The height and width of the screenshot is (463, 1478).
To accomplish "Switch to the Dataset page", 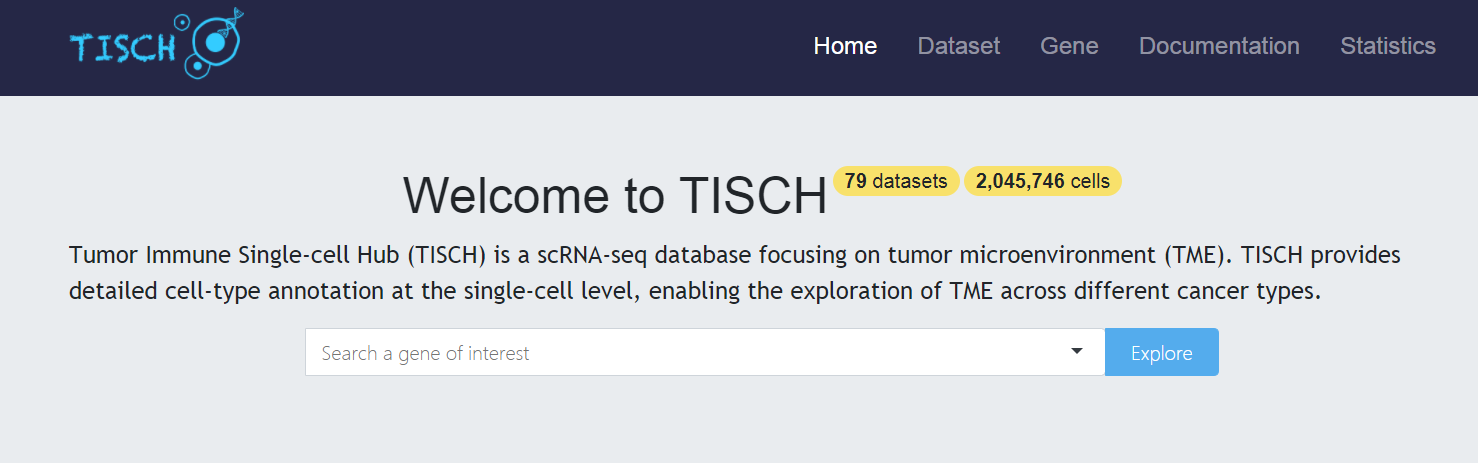I will (x=959, y=46).
